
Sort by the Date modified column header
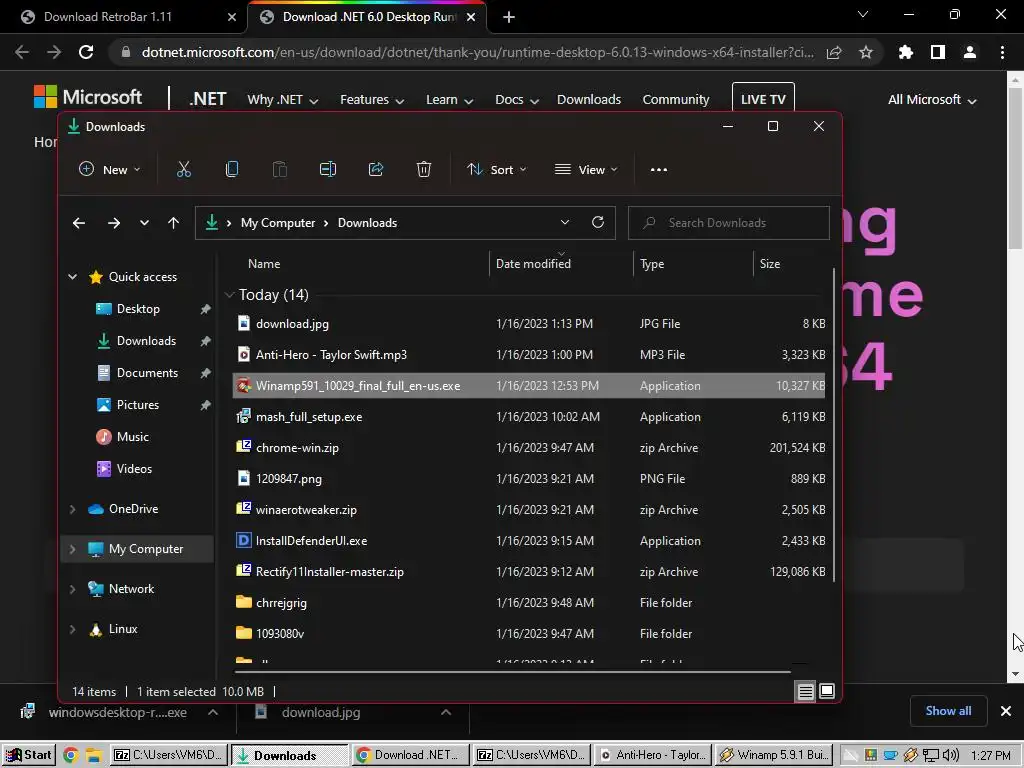560,264
